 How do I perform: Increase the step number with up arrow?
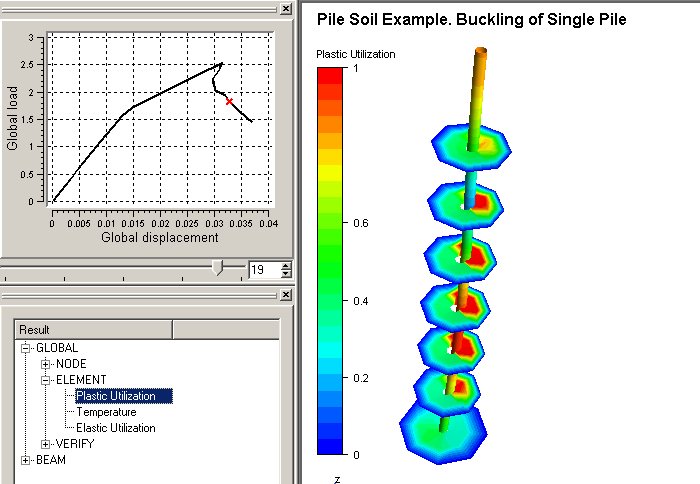[286, 265]
